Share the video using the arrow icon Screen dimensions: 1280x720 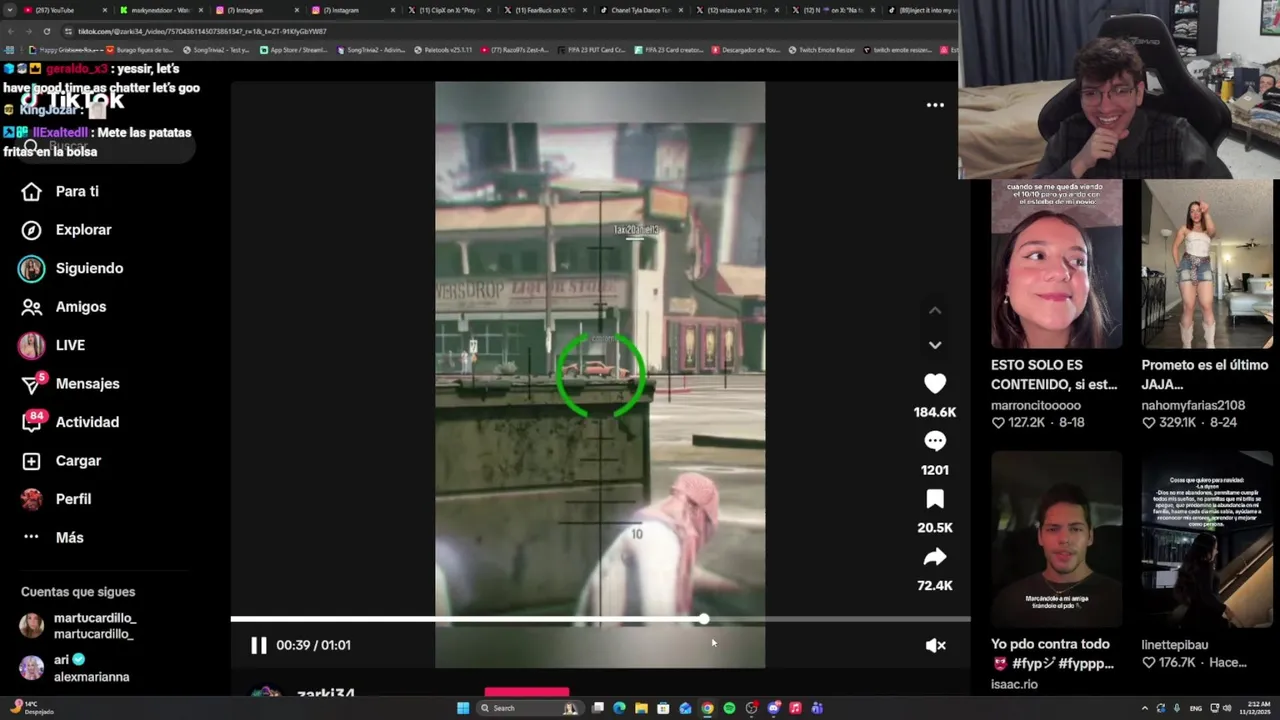click(935, 557)
